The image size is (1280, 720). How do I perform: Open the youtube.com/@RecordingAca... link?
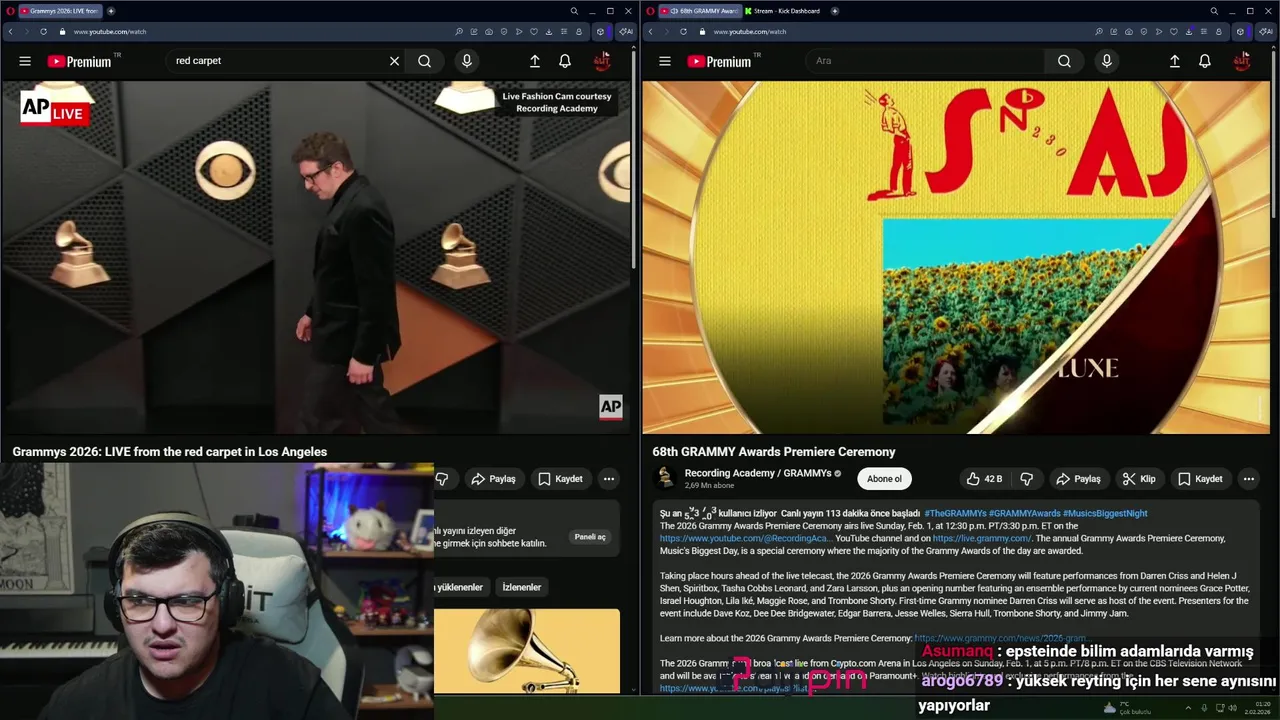pos(745,538)
